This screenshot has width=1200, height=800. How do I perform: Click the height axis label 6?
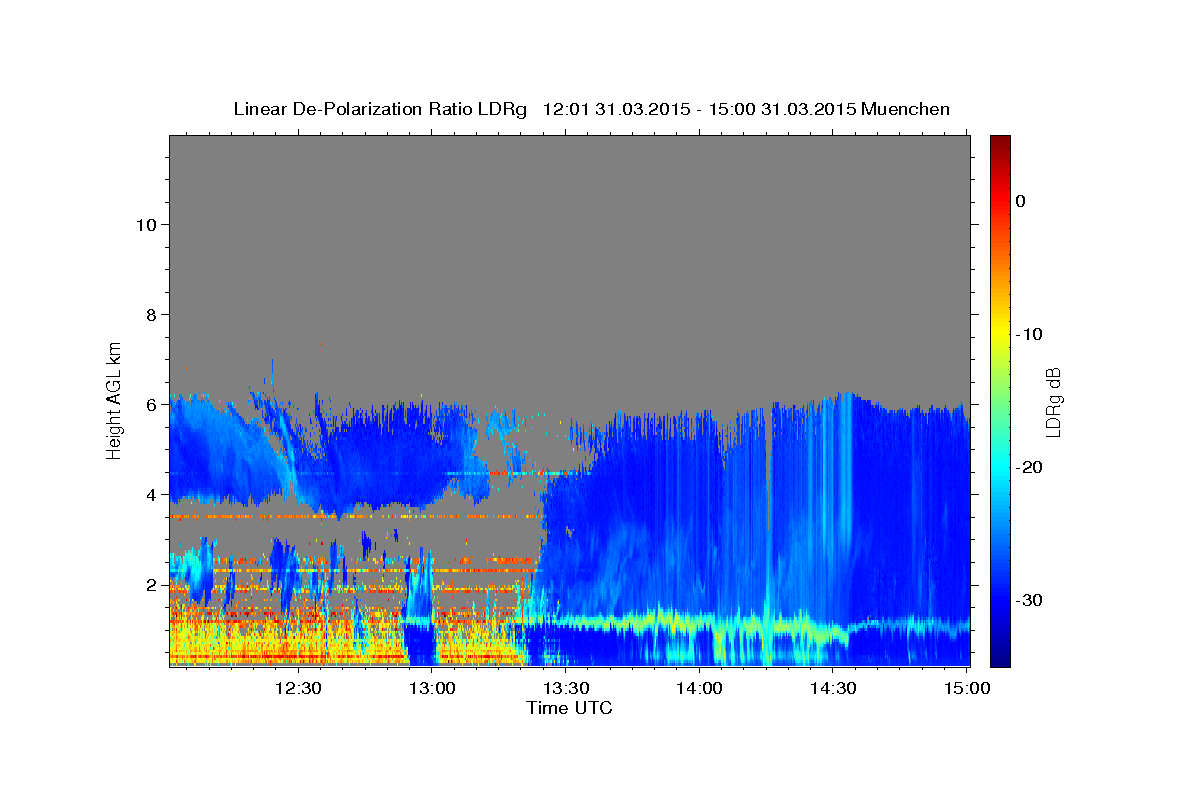(x=150, y=404)
